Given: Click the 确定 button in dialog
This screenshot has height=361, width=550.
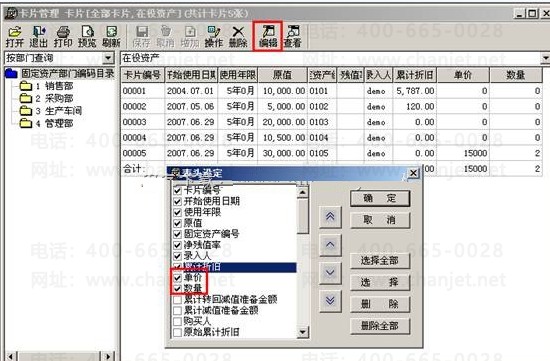Looking at the screenshot, I should 380,199.
